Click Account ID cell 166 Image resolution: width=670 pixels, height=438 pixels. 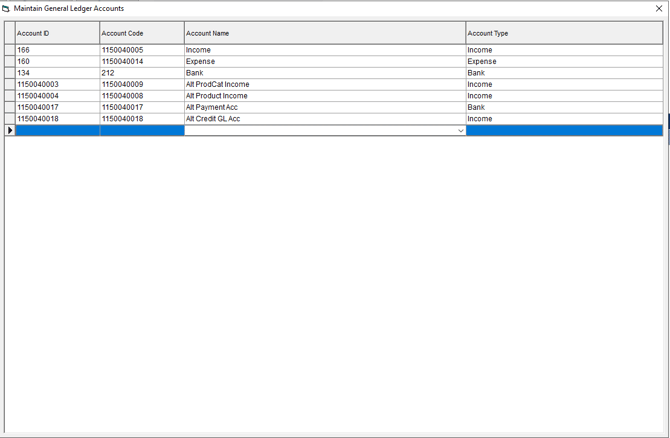[x=57, y=50]
